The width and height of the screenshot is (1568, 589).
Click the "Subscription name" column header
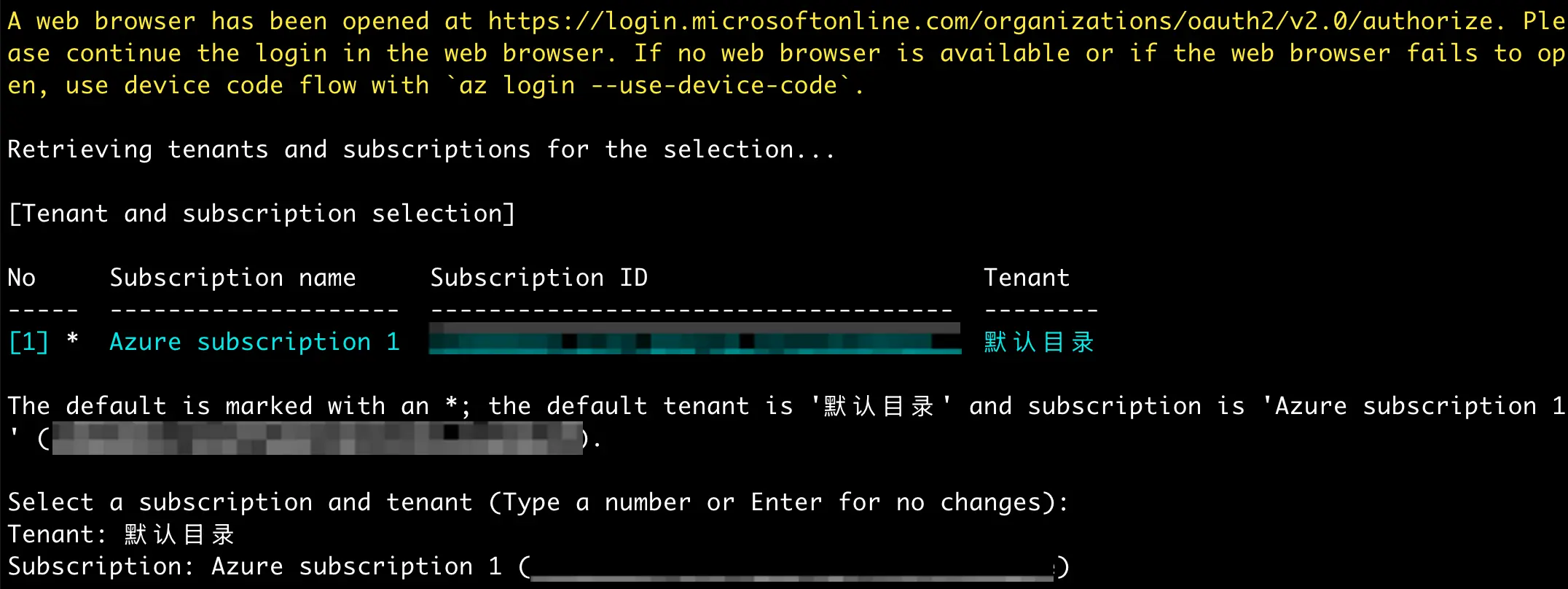coord(232,278)
